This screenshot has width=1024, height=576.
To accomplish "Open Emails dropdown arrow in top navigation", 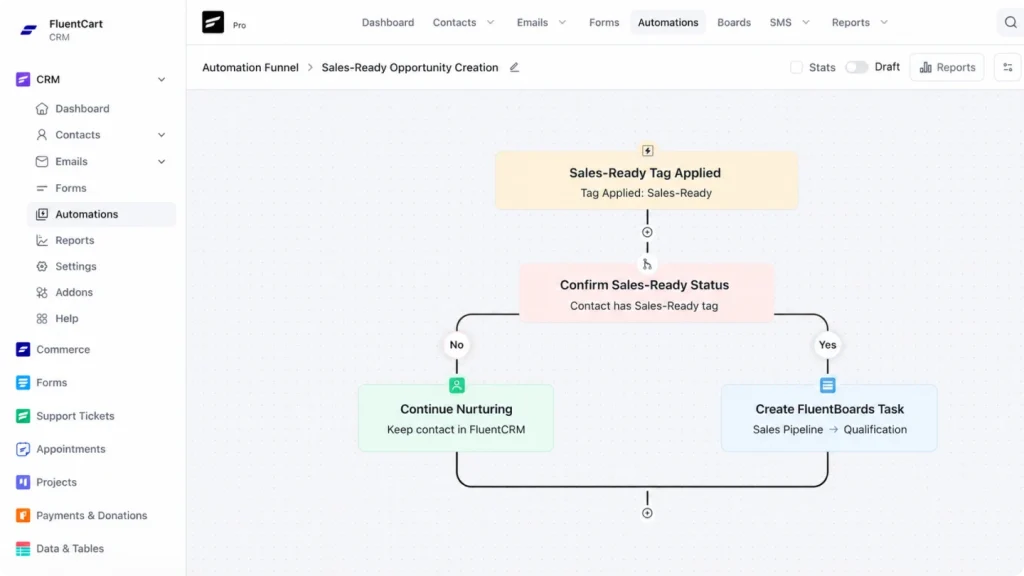I will 562,22.
